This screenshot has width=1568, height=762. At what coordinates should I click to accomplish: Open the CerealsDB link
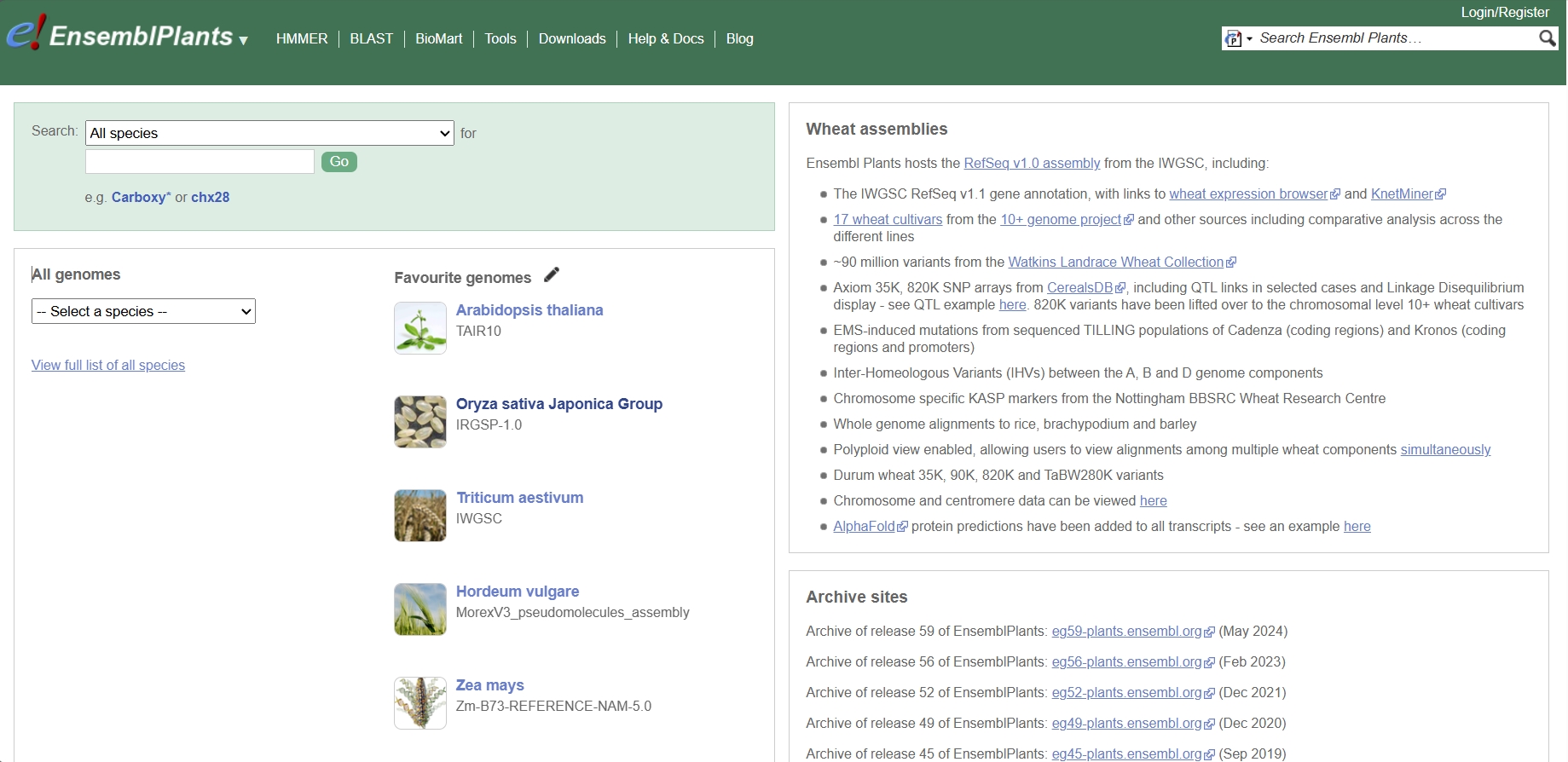pos(1079,287)
